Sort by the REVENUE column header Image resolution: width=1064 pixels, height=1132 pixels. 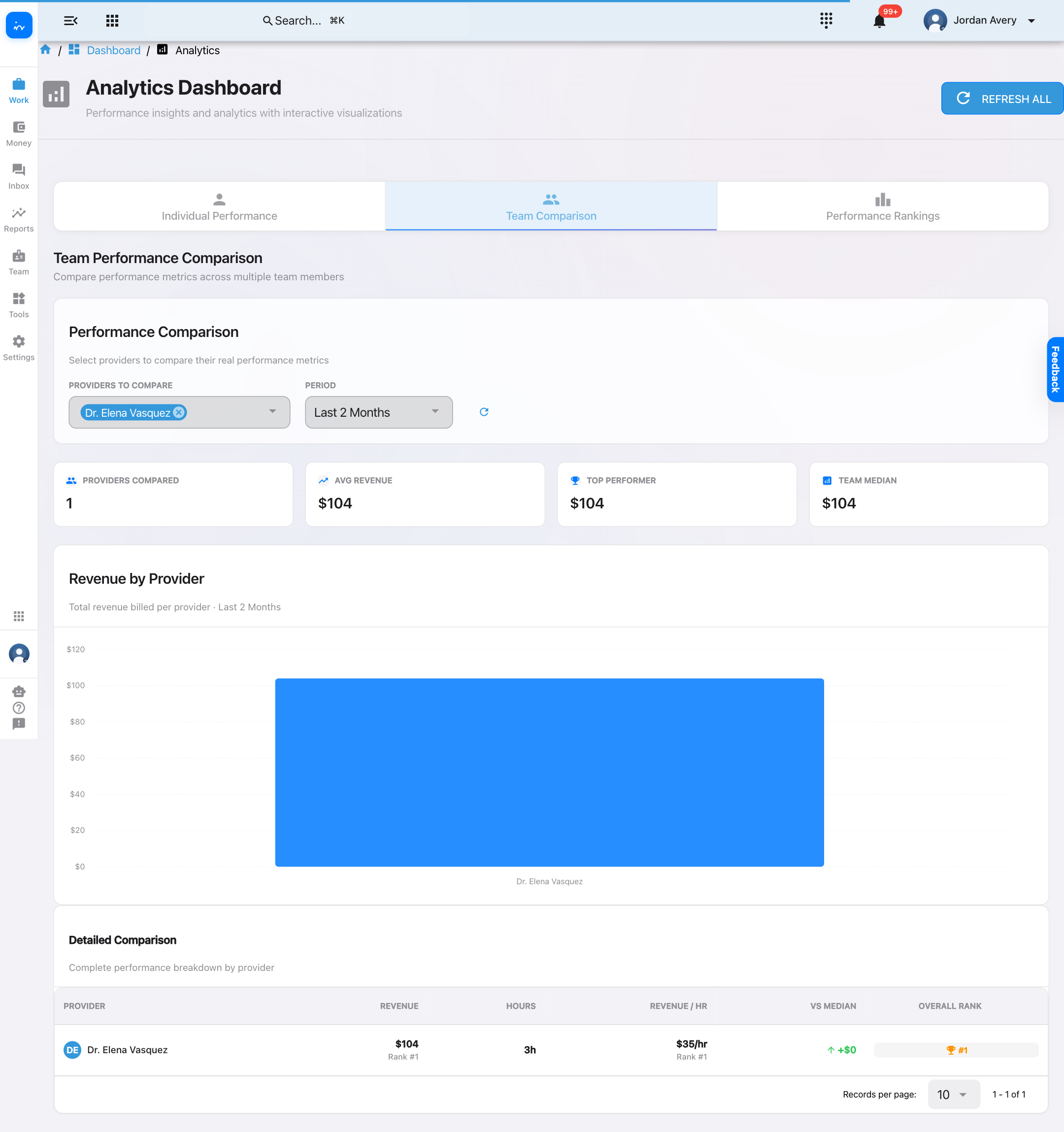click(x=399, y=1006)
